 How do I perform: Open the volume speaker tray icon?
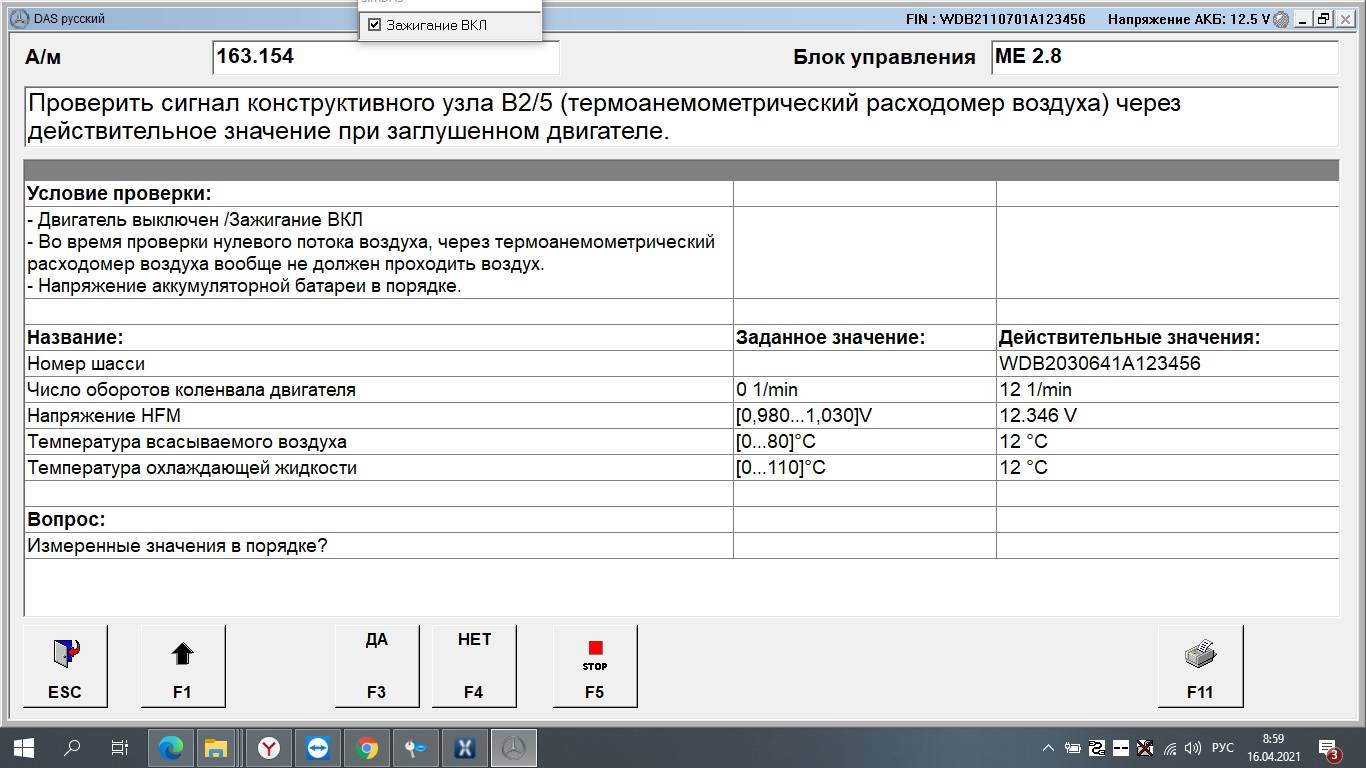click(x=1193, y=747)
